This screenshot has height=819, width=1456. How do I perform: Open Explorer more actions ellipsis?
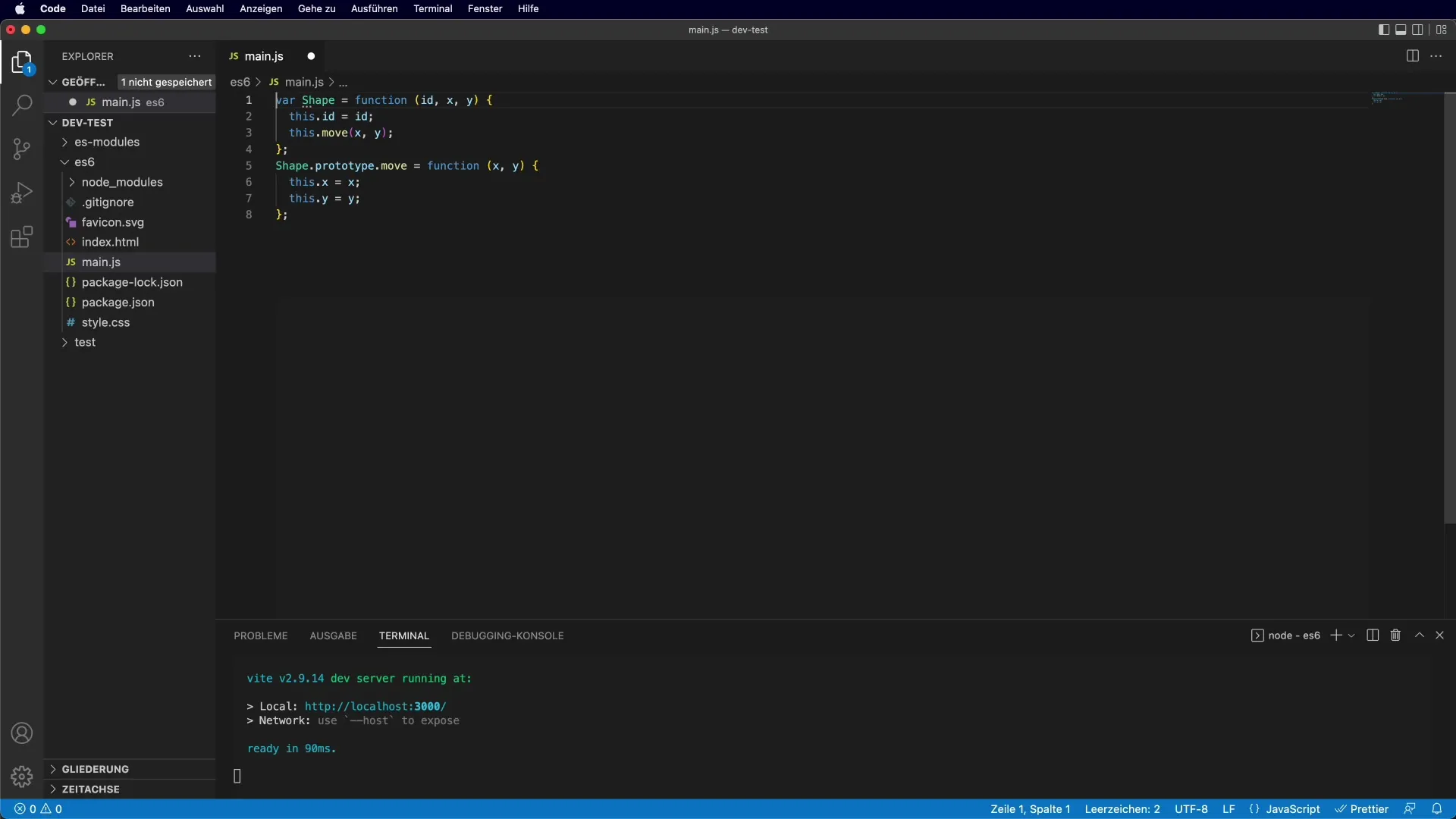[195, 56]
